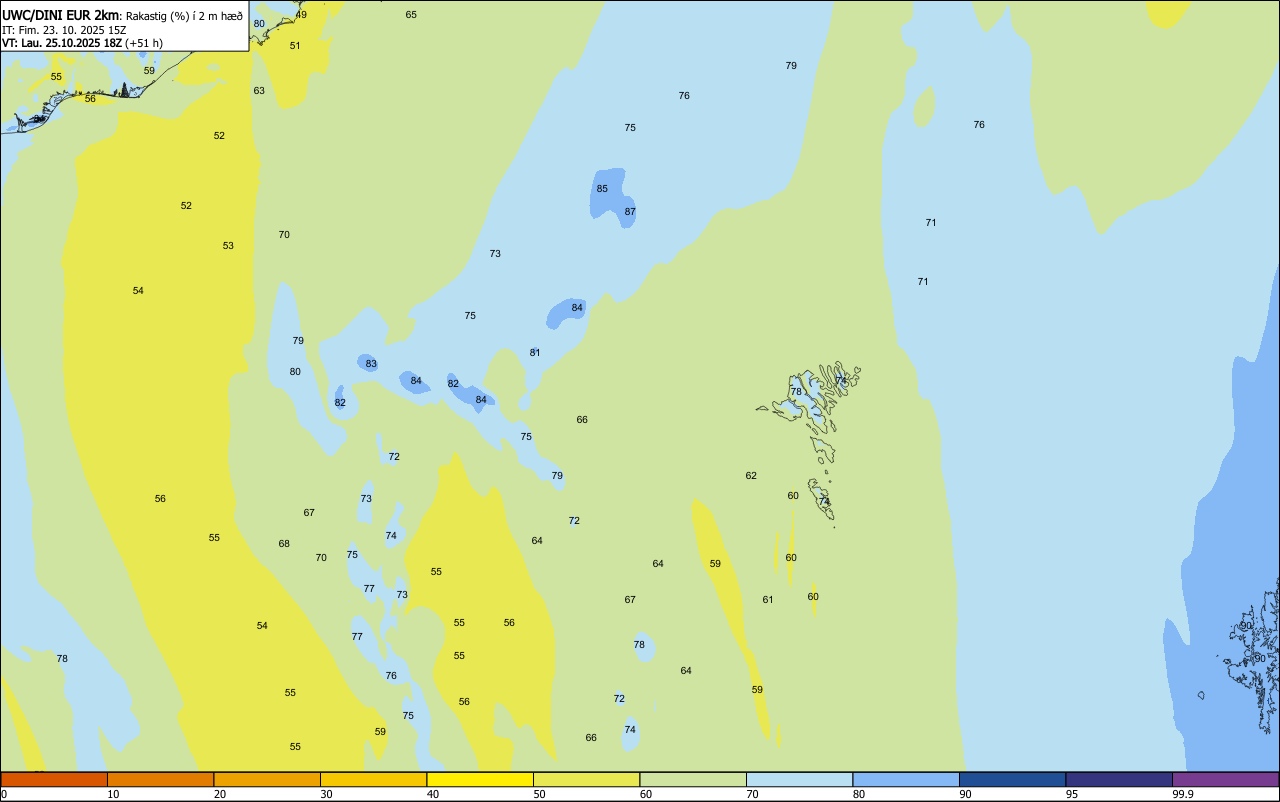Click the legend tick label '20'

tap(220, 794)
